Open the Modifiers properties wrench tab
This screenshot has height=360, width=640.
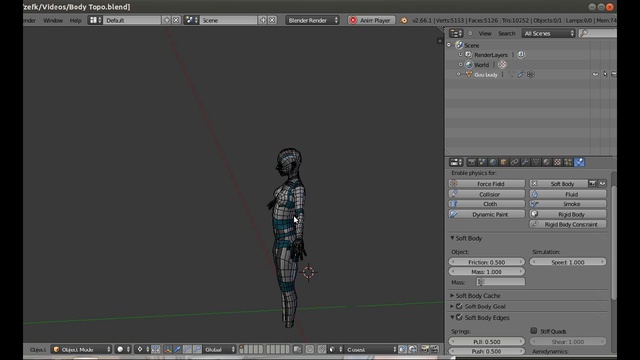[x=525, y=162]
